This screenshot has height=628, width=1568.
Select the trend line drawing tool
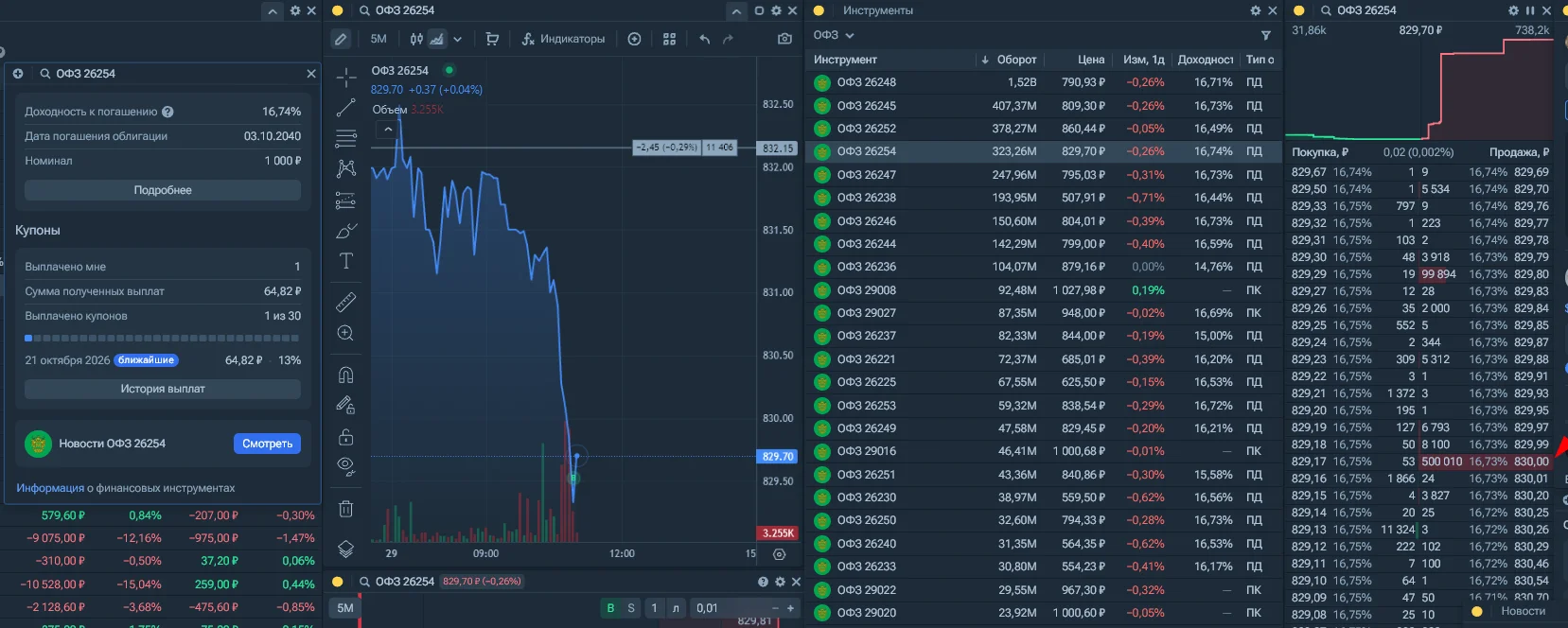click(346, 108)
